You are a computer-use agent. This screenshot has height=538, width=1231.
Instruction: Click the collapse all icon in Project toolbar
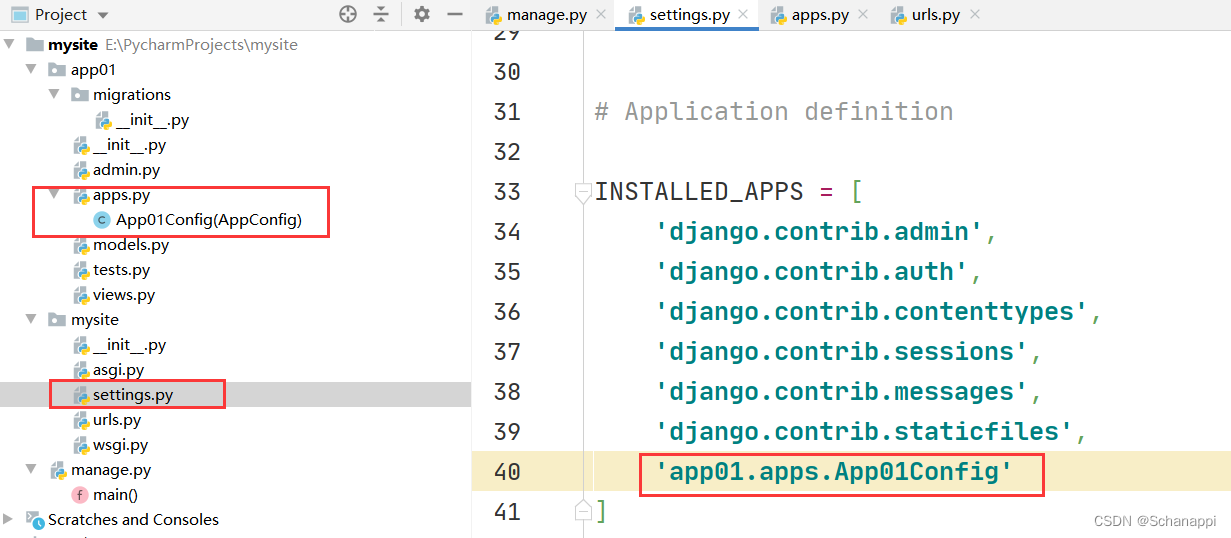pos(381,14)
